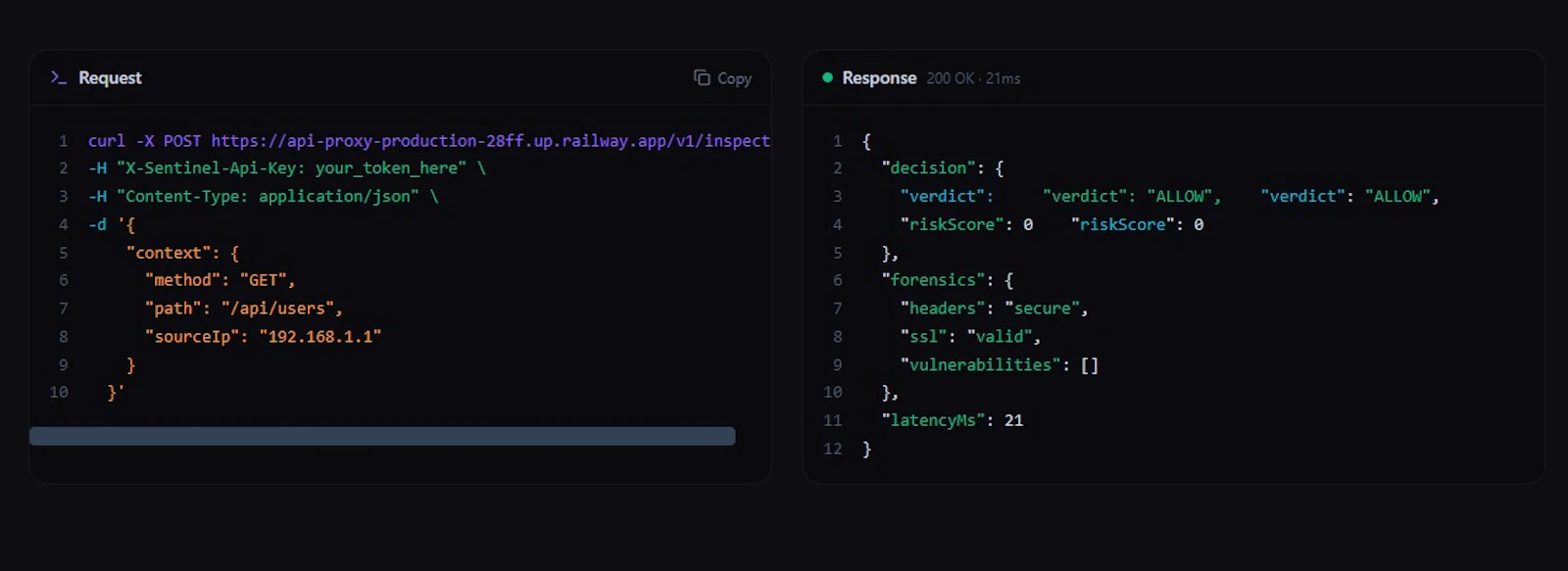1568x571 pixels.
Task: Click the "decision": { line in the response
Action: point(943,168)
